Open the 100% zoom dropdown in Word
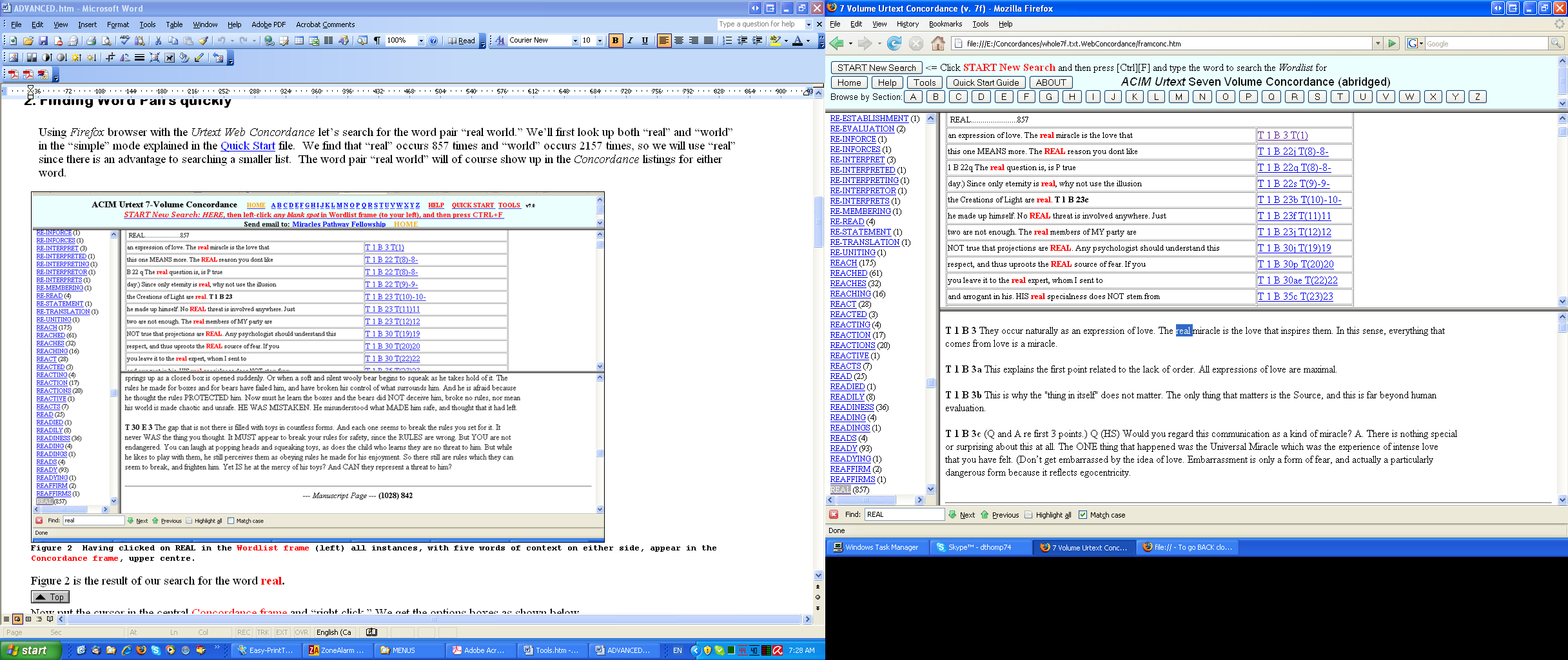1568x660 pixels. [421, 41]
